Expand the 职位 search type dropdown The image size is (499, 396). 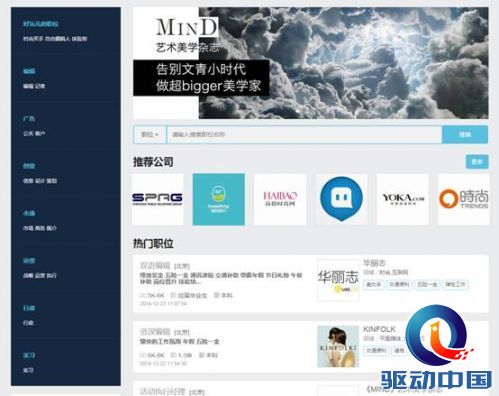click(x=150, y=135)
